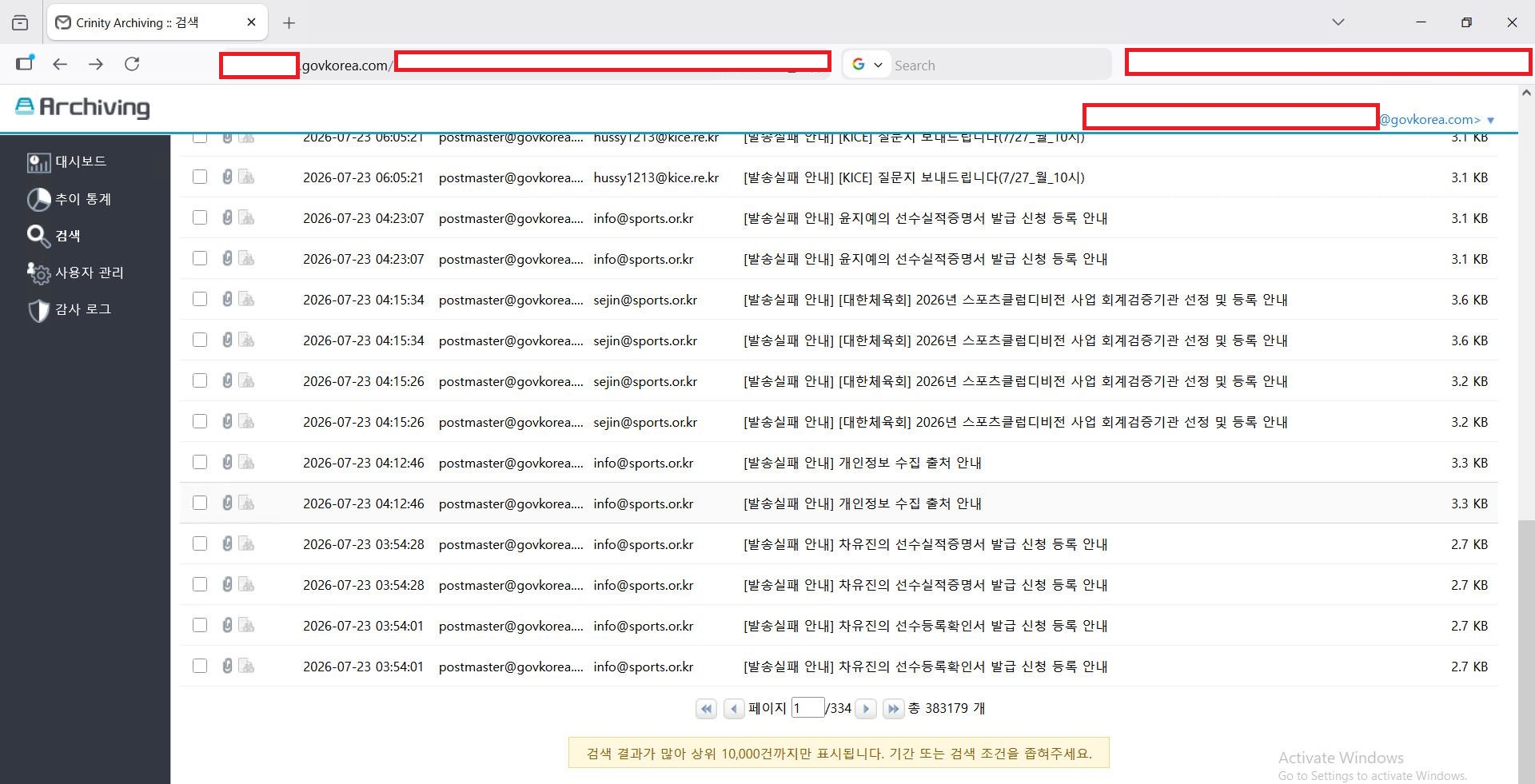1535x784 pixels.
Task: Click 3.6 KB size in lower 04:15:34 row
Action: [1469, 340]
